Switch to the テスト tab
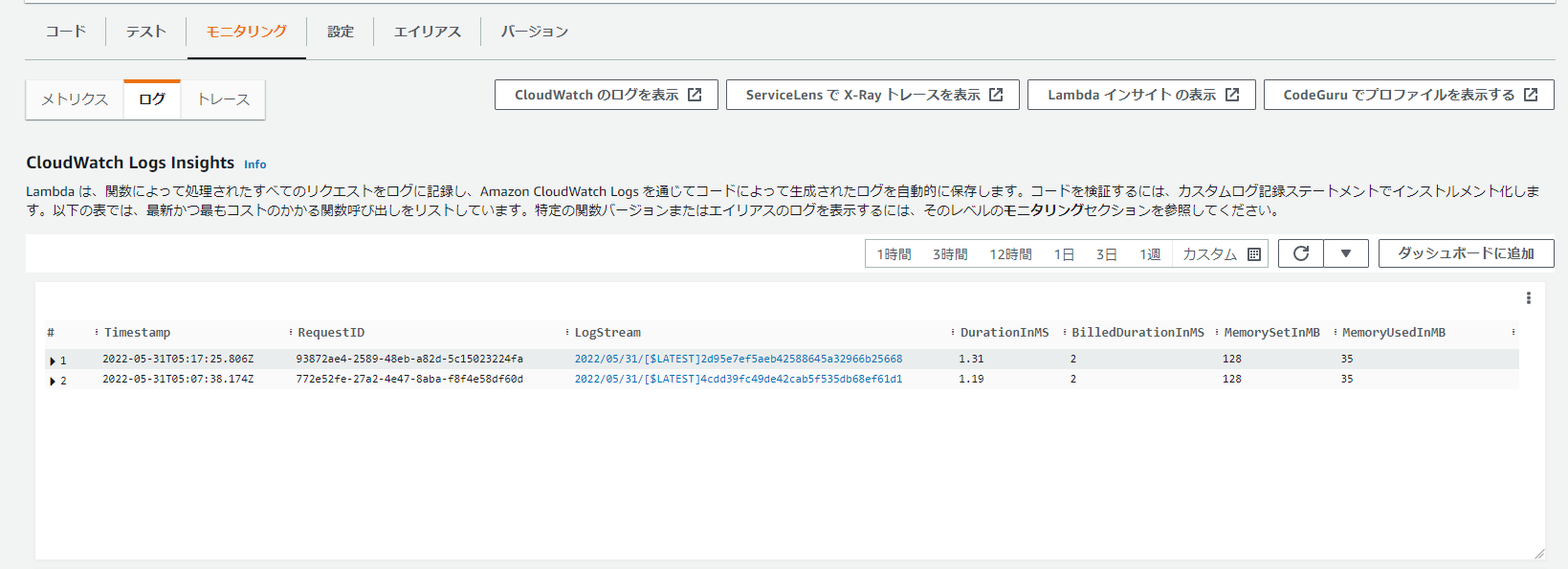Image resolution: width=1568 pixels, height=569 pixels. click(146, 32)
